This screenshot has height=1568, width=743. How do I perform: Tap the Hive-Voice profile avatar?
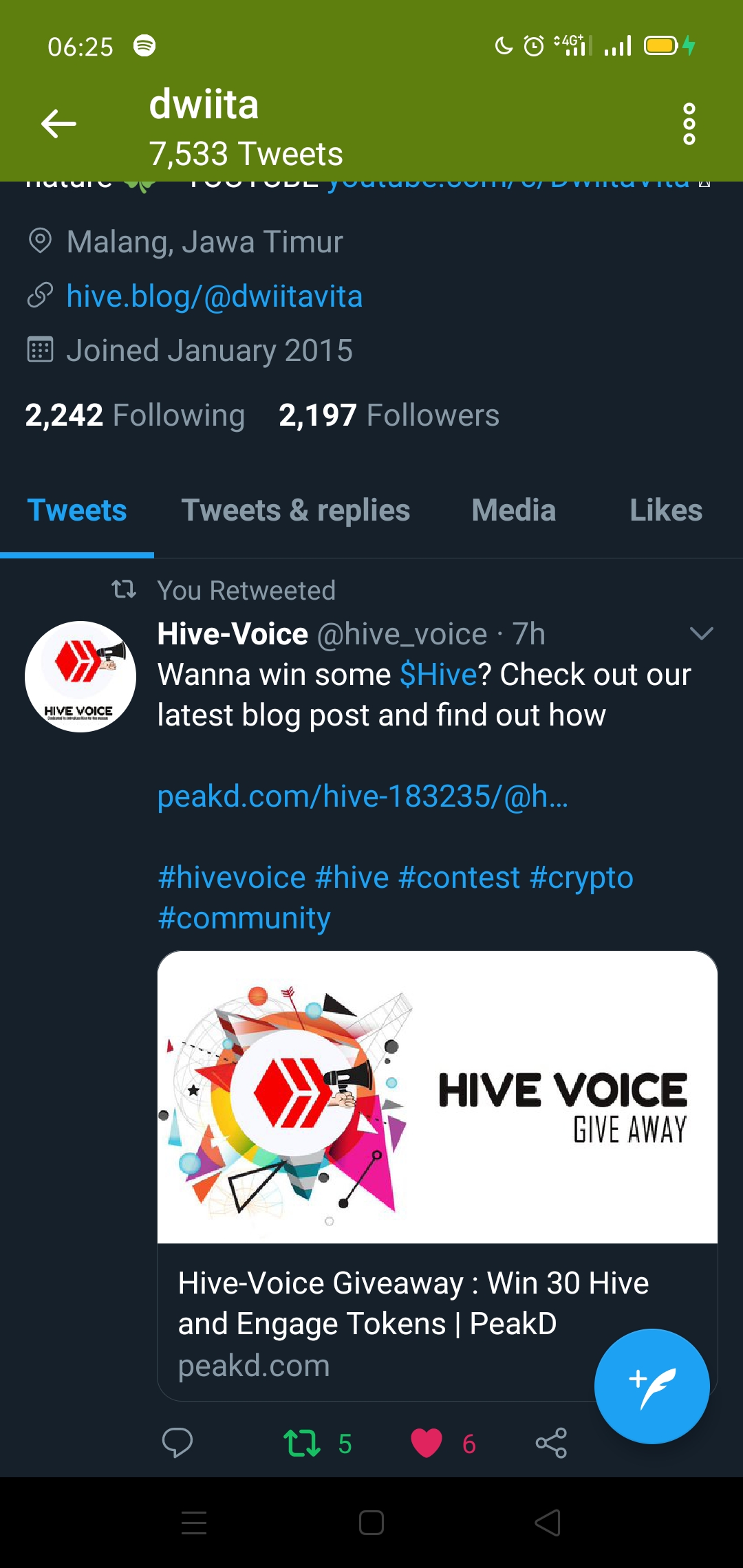[x=80, y=677]
